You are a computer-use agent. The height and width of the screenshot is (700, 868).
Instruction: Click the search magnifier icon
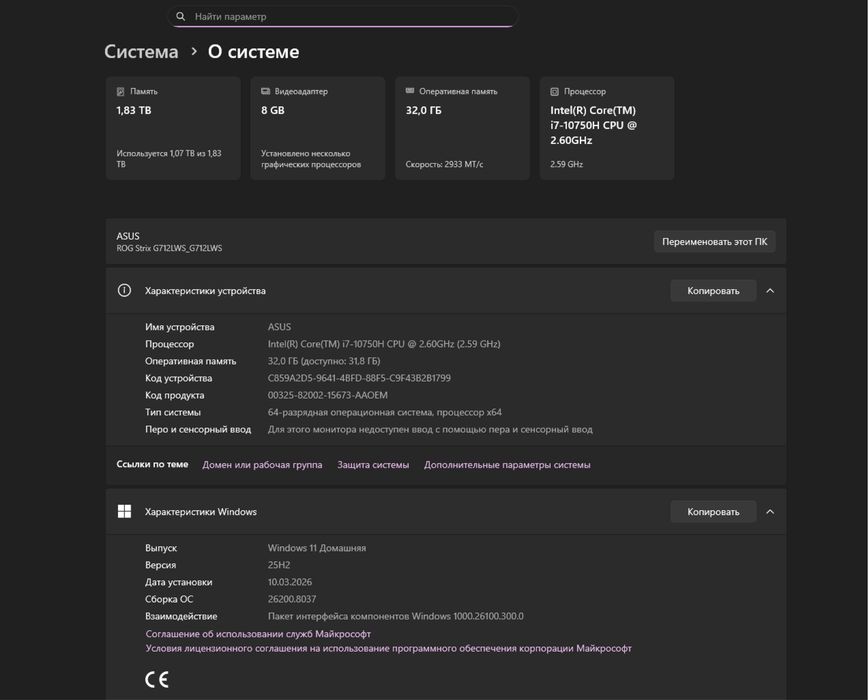point(180,17)
